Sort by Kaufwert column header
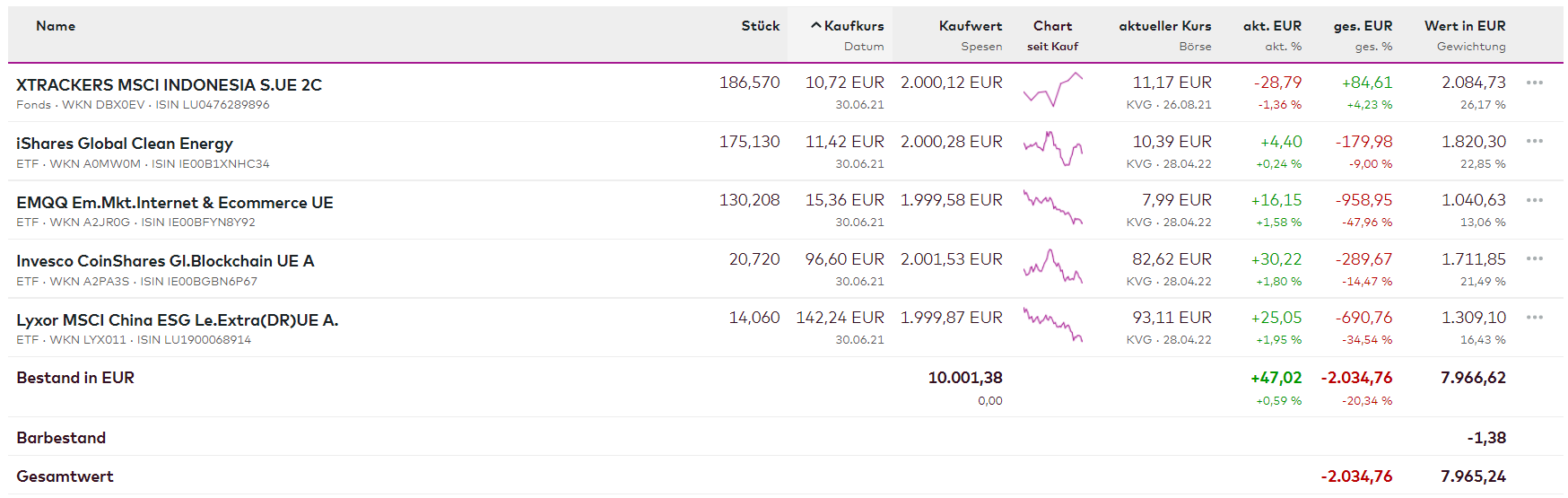Image resolution: width=1568 pixels, height=498 pixels. [970, 26]
